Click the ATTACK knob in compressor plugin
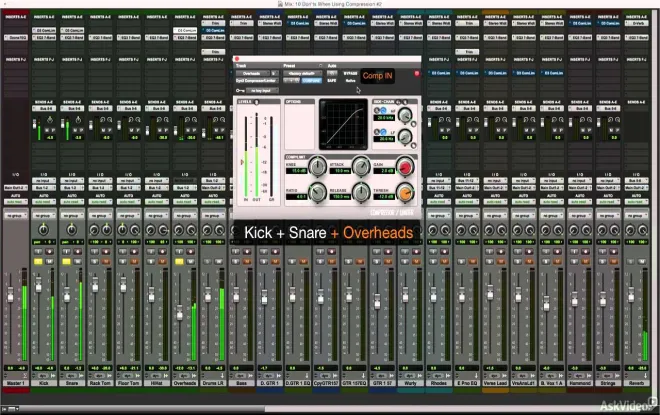The width and height of the screenshot is (660, 415). pos(361,167)
